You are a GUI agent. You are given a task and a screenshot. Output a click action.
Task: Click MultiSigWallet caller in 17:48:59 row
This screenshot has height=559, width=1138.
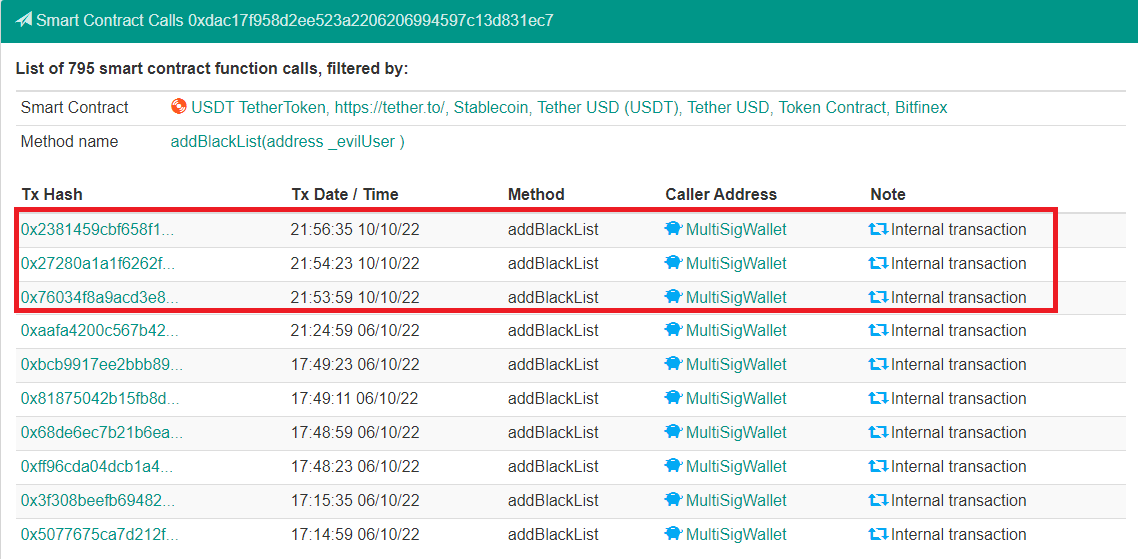pos(736,433)
